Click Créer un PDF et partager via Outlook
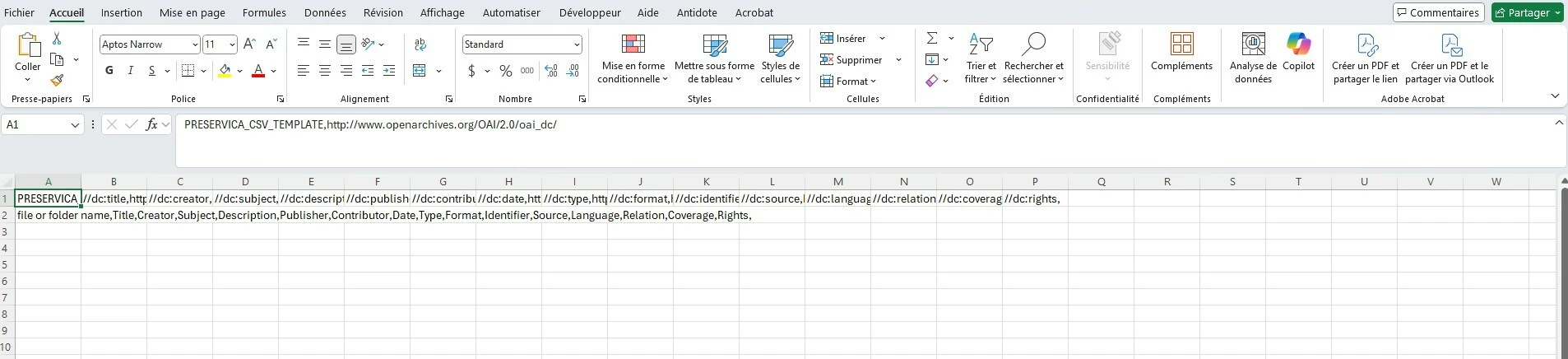Image resolution: width=1568 pixels, height=359 pixels. pos(1450,58)
